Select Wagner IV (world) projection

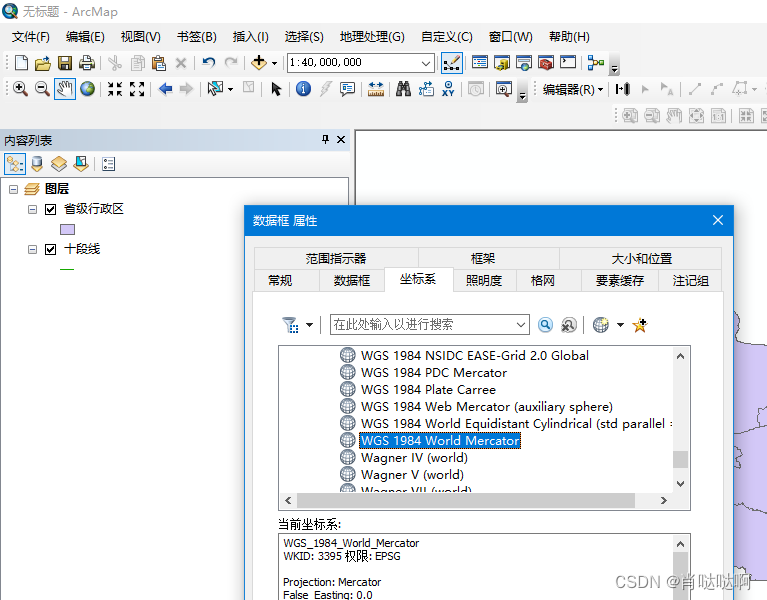coord(414,458)
